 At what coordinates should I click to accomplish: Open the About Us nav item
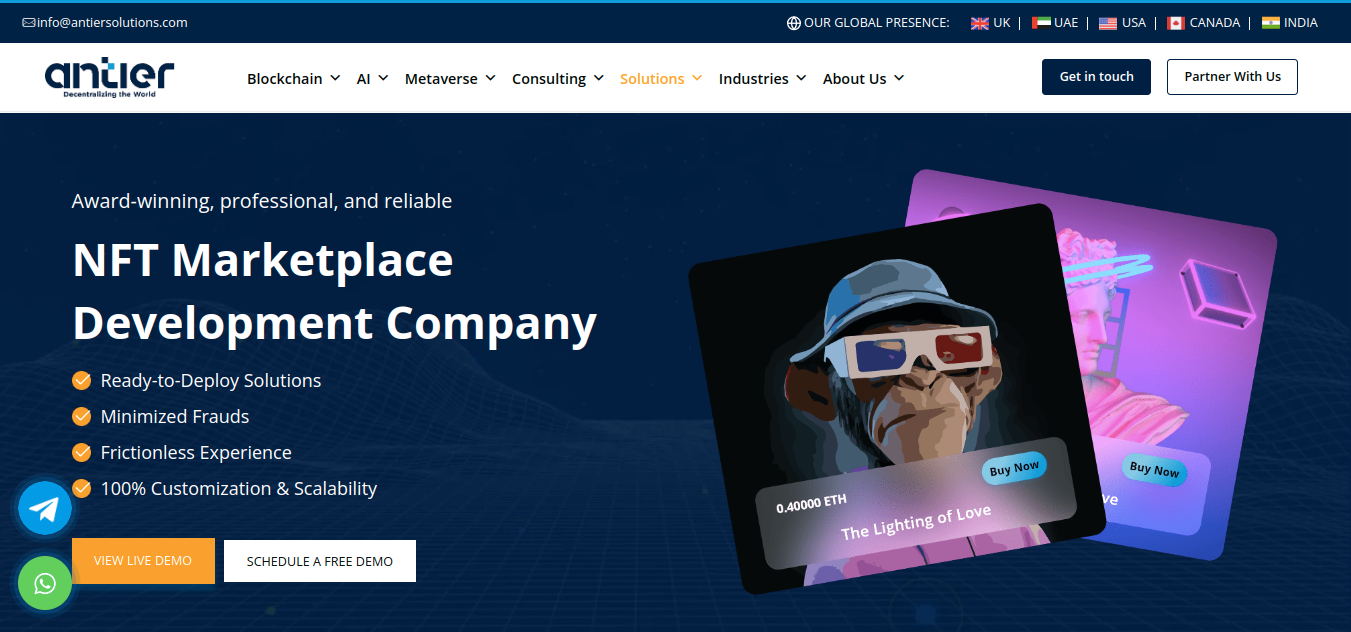tap(855, 78)
